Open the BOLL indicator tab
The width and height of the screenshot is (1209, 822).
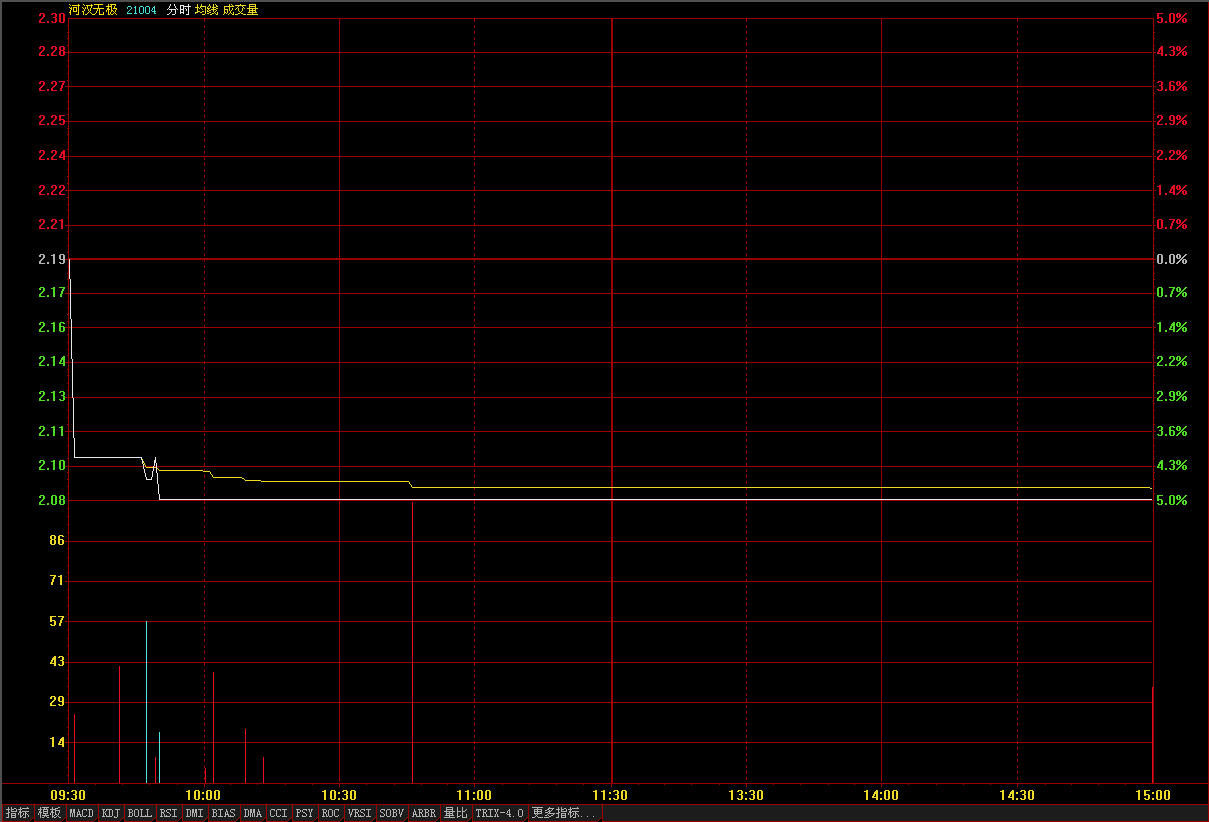(x=140, y=813)
